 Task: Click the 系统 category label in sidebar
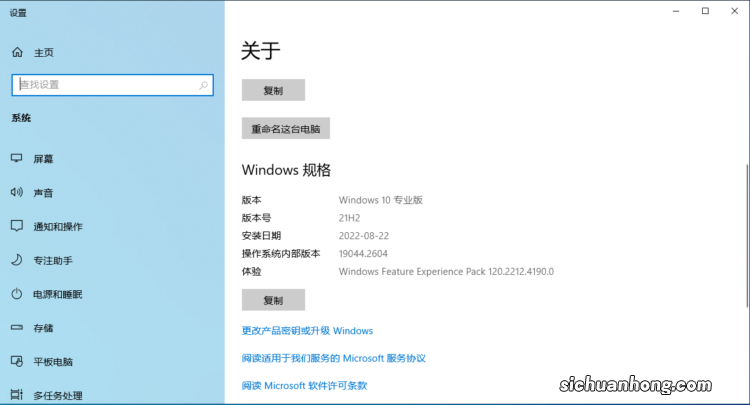click(21, 118)
